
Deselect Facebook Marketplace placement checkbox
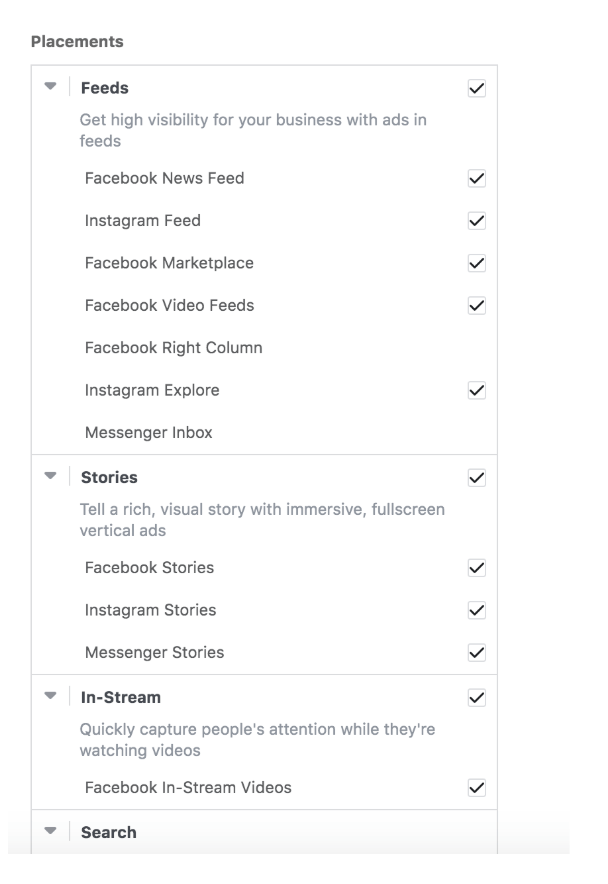[x=476, y=264]
